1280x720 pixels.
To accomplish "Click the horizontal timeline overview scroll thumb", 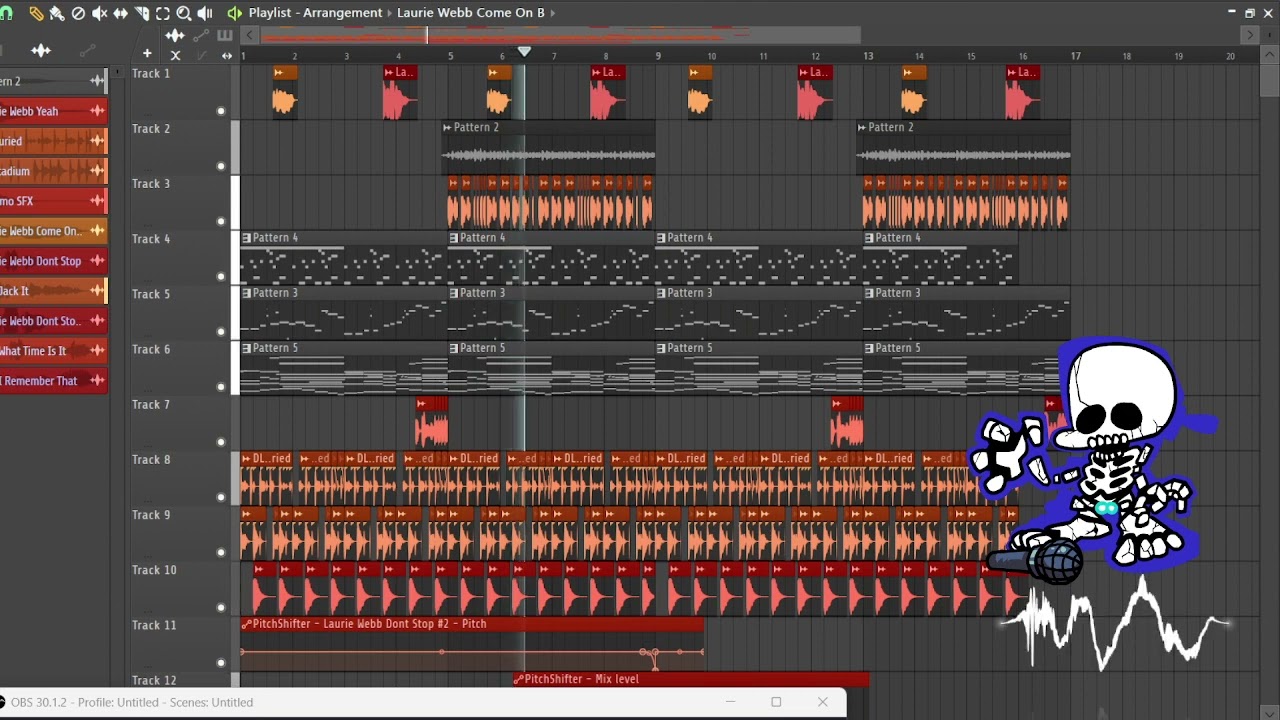I will [x=561, y=35].
